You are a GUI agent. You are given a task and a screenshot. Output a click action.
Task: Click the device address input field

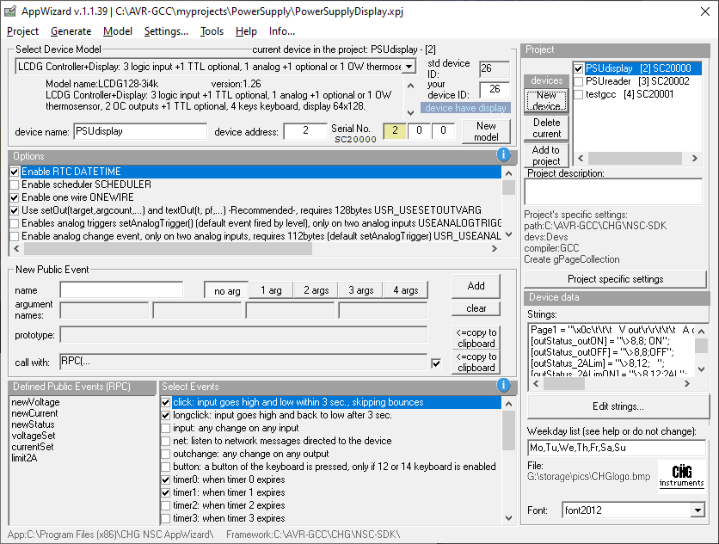tap(304, 131)
